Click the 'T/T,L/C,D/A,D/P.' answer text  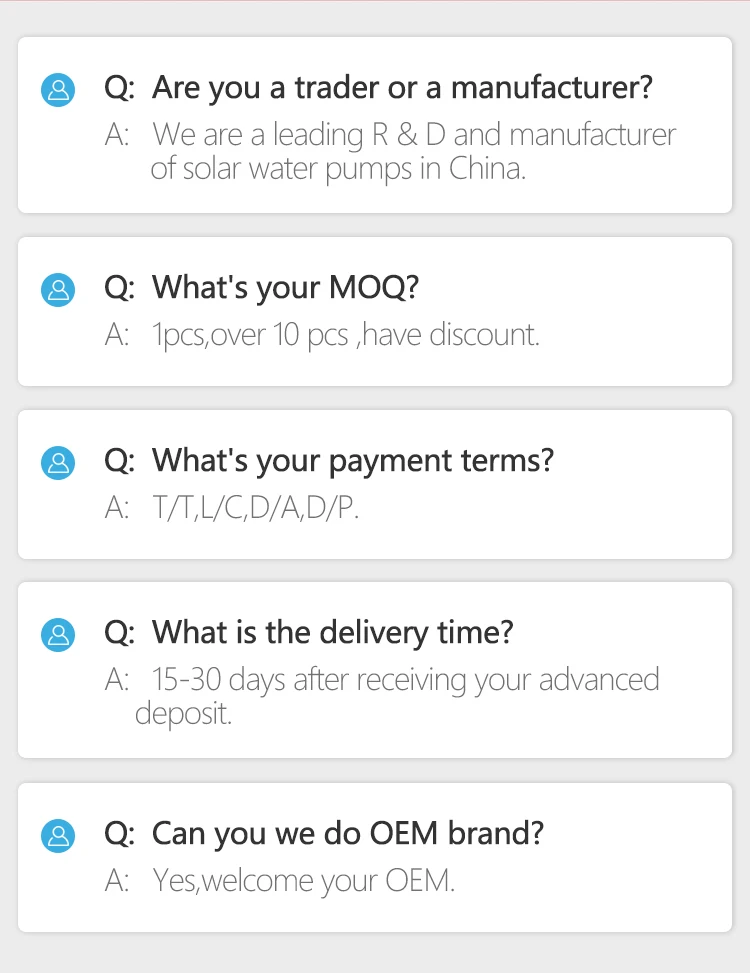pyautogui.click(x=255, y=508)
